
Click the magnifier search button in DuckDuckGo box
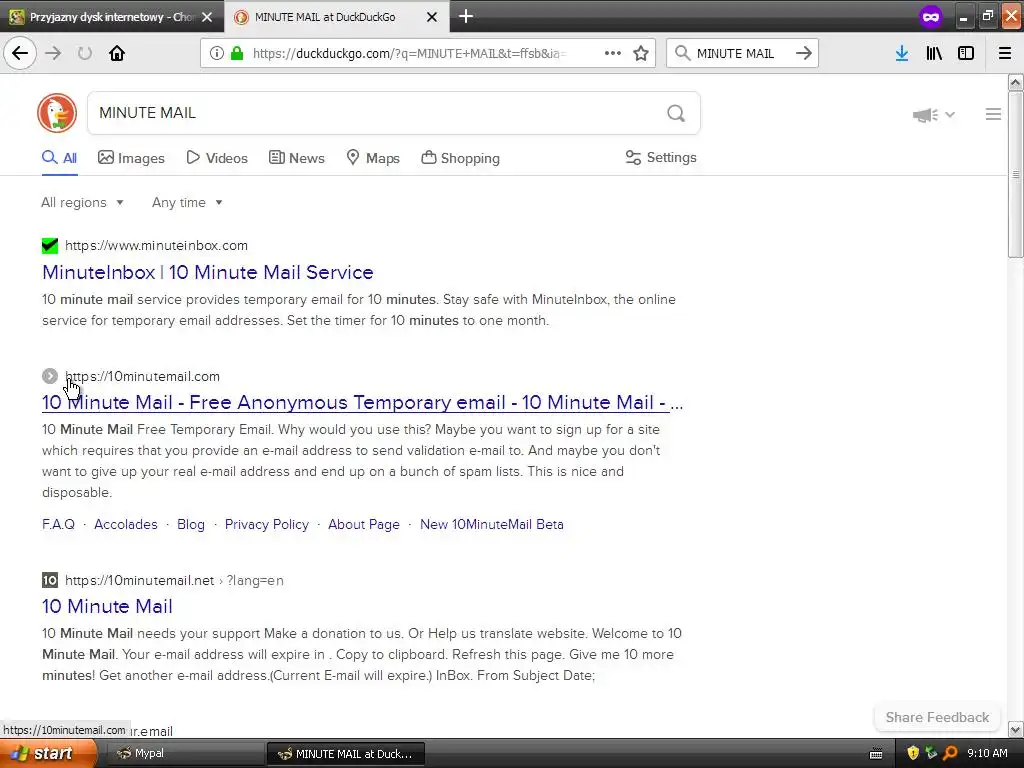point(676,114)
